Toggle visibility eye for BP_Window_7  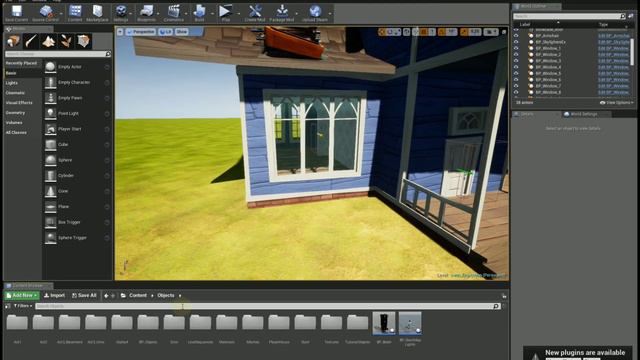(x=516, y=86)
